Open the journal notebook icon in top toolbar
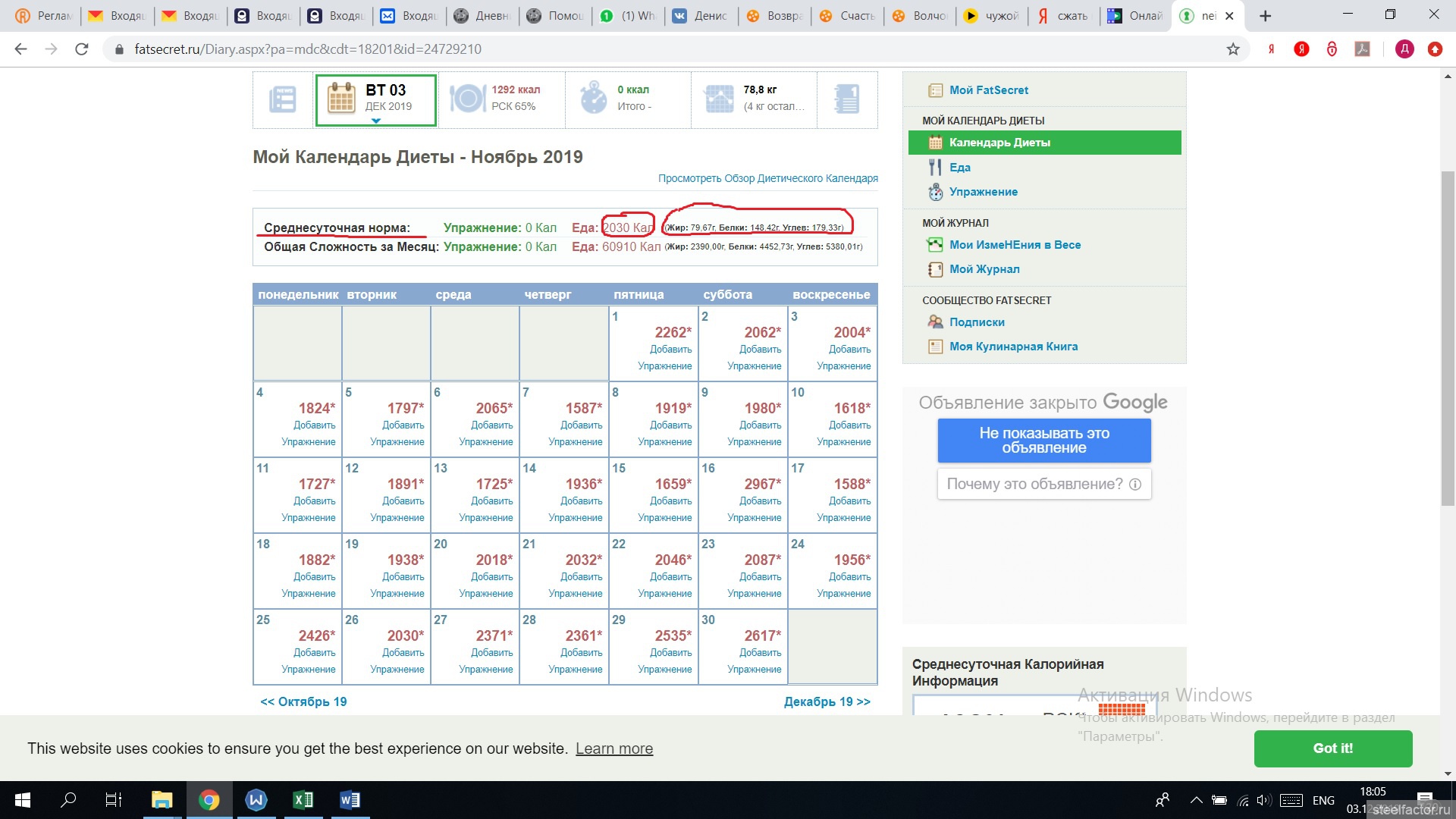This screenshot has height=819, width=1456. point(846,99)
